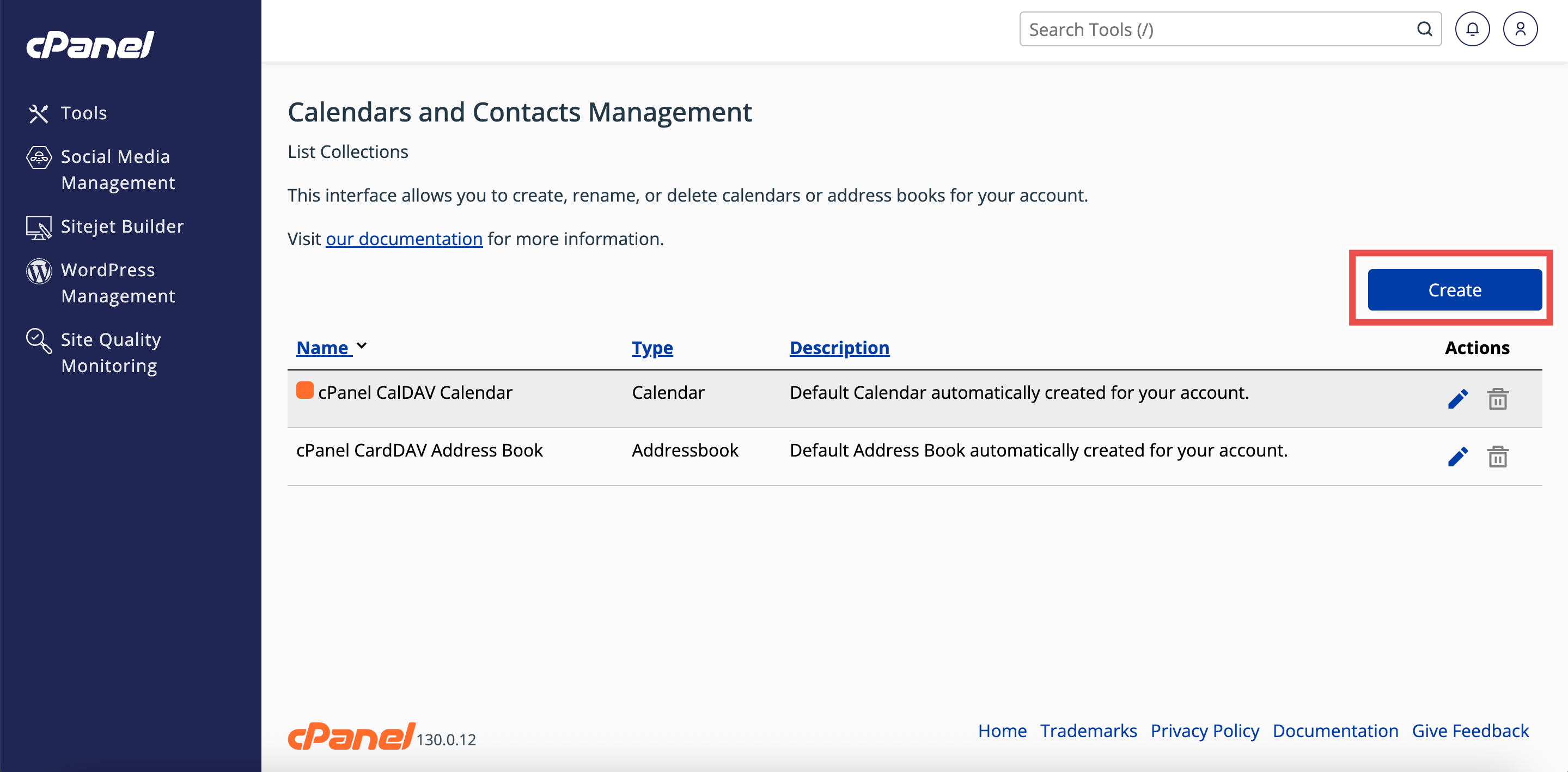This screenshot has height=772, width=1568.
Task: Click the notifications bell icon
Action: (x=1472, y=29)
